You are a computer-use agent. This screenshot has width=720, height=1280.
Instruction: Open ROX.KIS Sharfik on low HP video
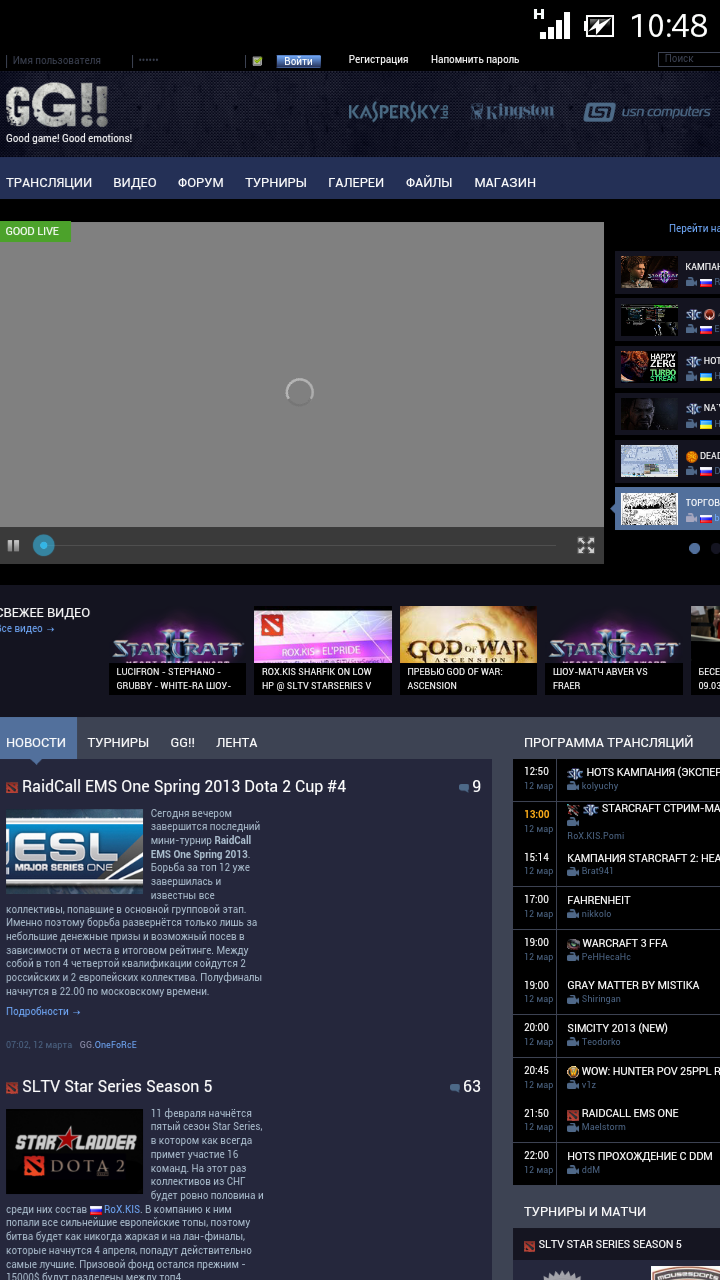pyautogui.click(x=323, y=650)
